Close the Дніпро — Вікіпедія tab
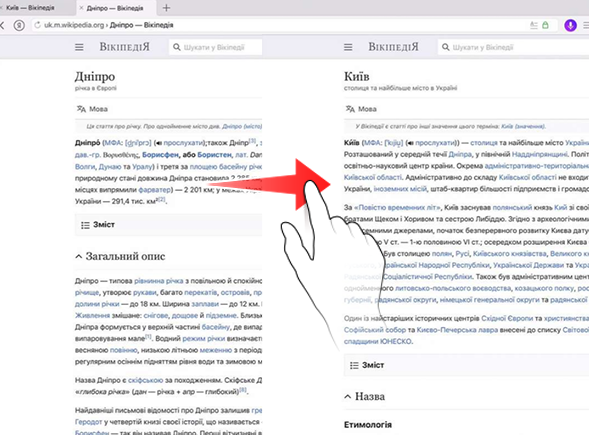The image size is (589, 435). coord(81,8)
